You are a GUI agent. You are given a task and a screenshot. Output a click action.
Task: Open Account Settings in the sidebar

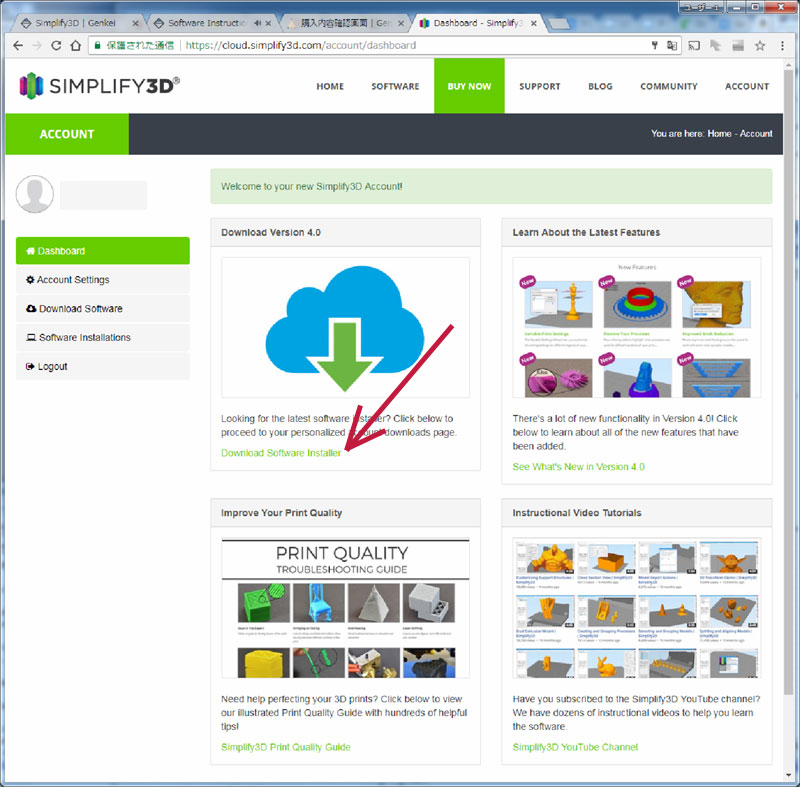point(102,280)
